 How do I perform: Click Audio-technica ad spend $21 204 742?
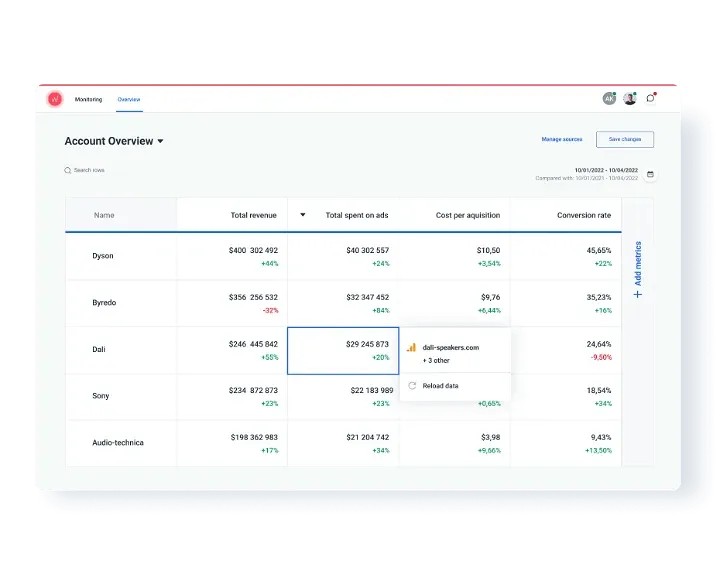367,437
